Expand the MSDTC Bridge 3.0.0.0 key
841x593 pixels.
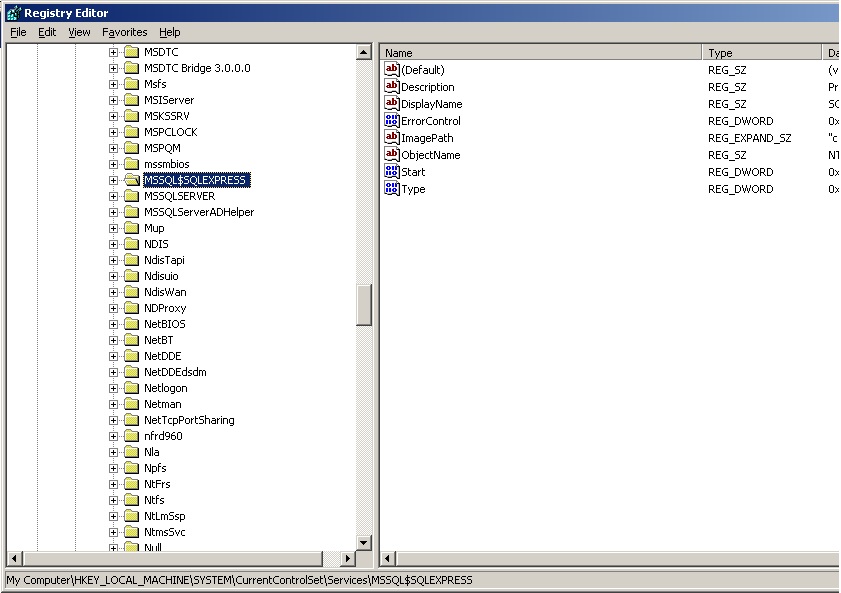113,68
